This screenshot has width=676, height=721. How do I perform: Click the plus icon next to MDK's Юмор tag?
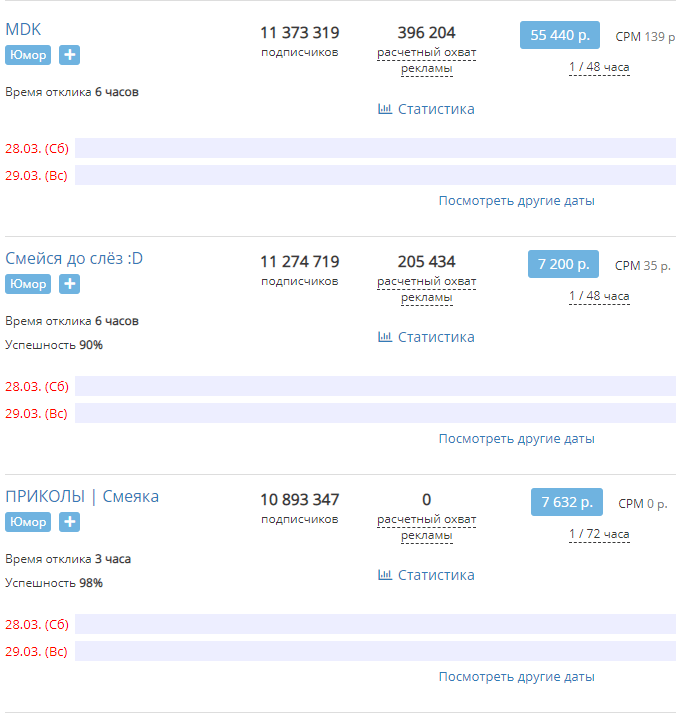pos(69,55)
